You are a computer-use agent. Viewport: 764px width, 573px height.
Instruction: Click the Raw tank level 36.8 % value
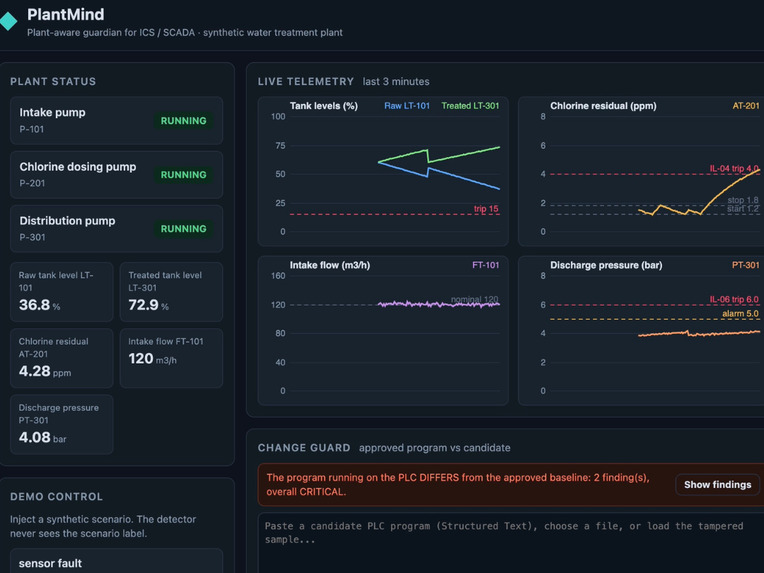39,305
